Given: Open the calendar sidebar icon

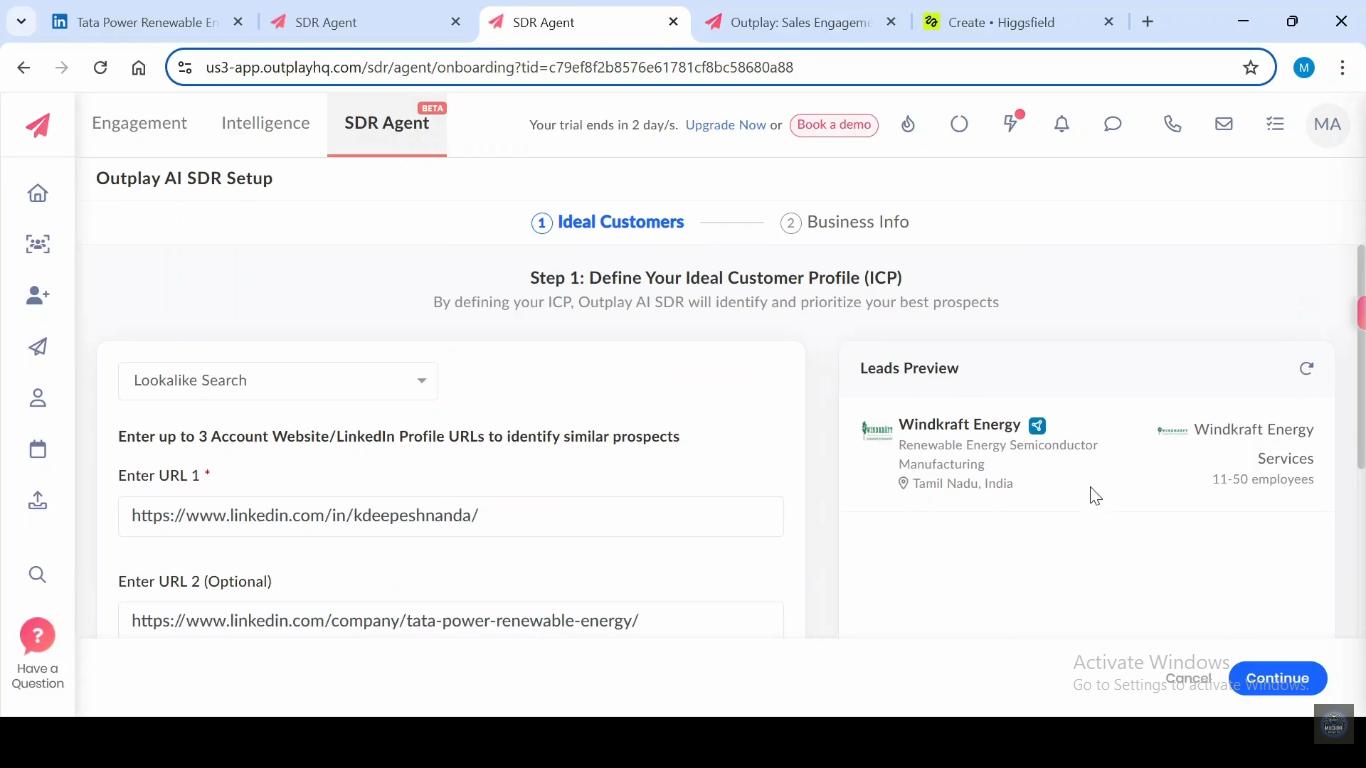Looking at the screenshot, I should (38, 449).
